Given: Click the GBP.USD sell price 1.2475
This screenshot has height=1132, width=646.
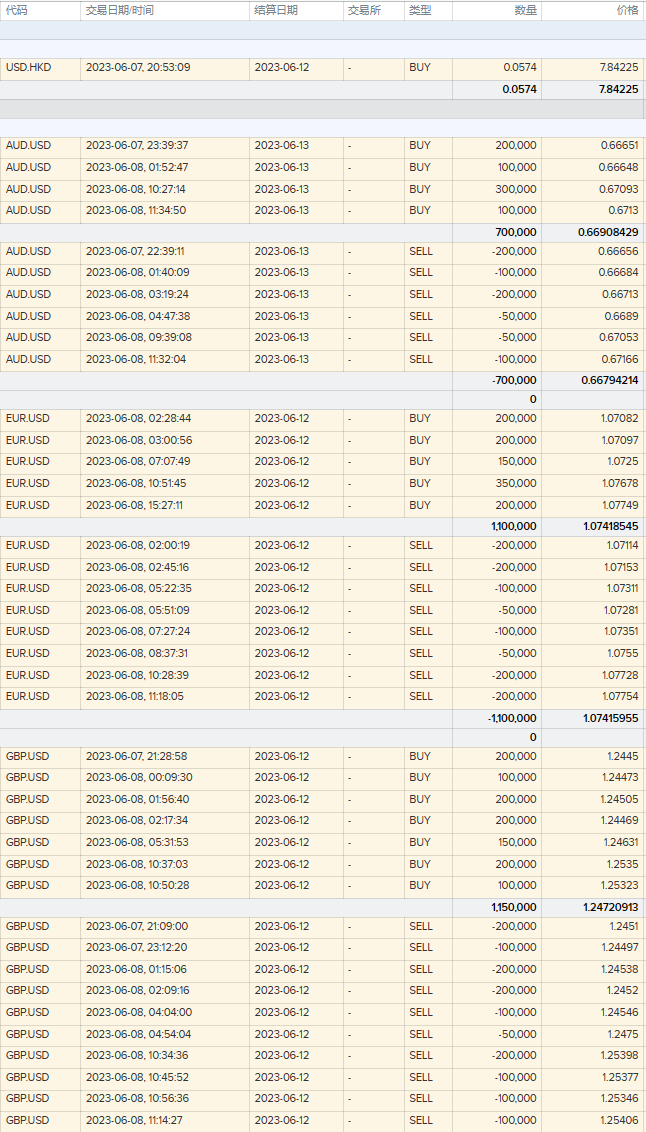Looking at the screenshot, I should (621, 1034).
